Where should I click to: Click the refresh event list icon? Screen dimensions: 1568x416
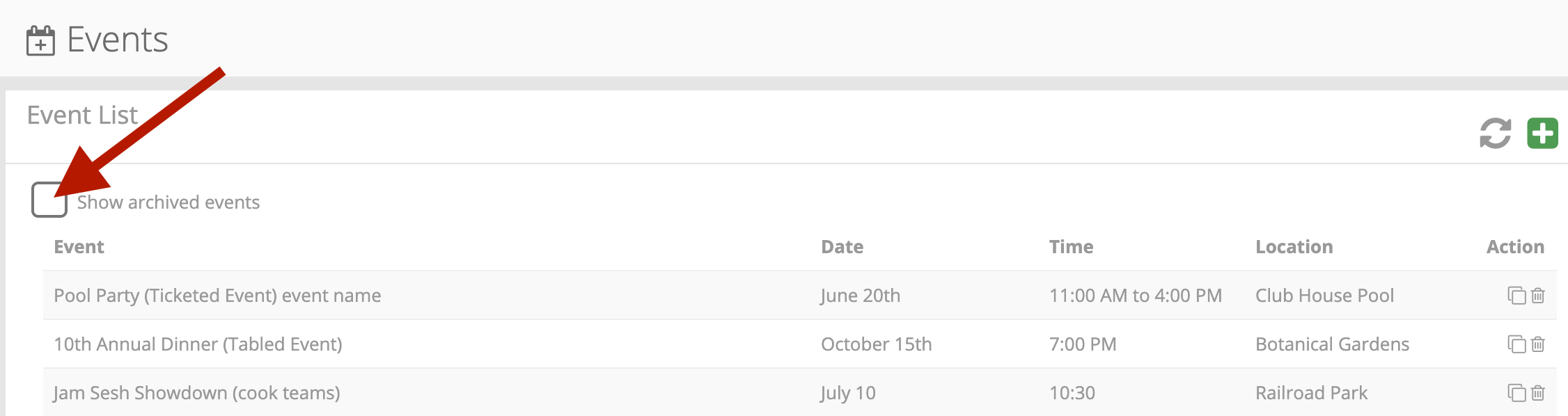pos(1495,134)
